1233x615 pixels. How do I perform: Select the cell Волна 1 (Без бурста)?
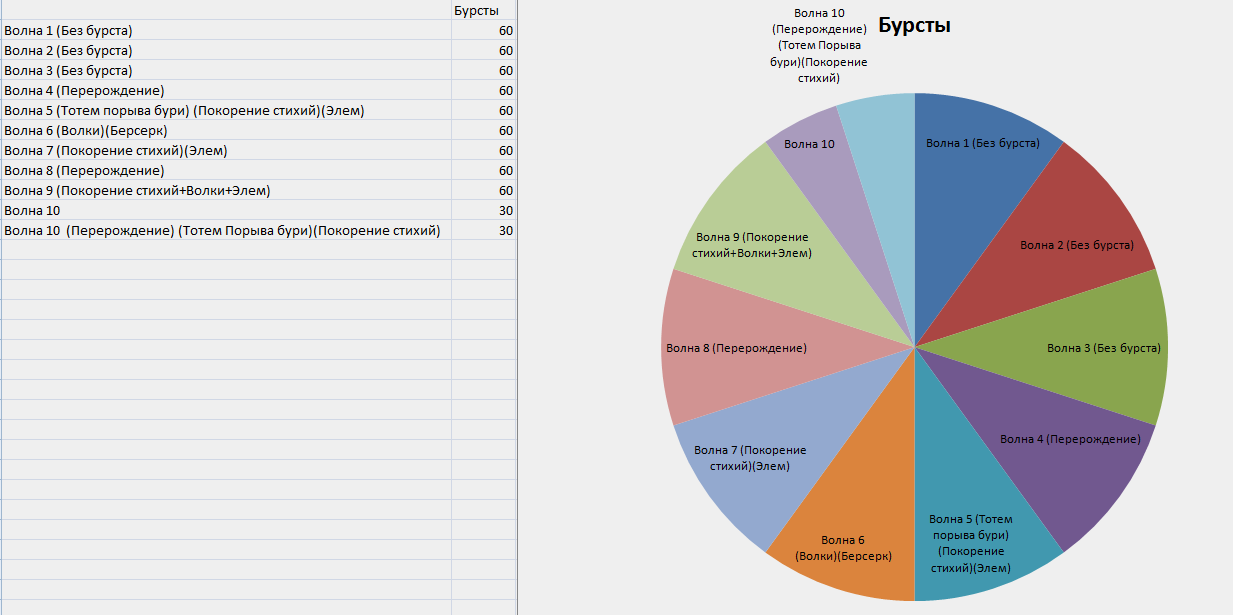(x=226, y=30)
